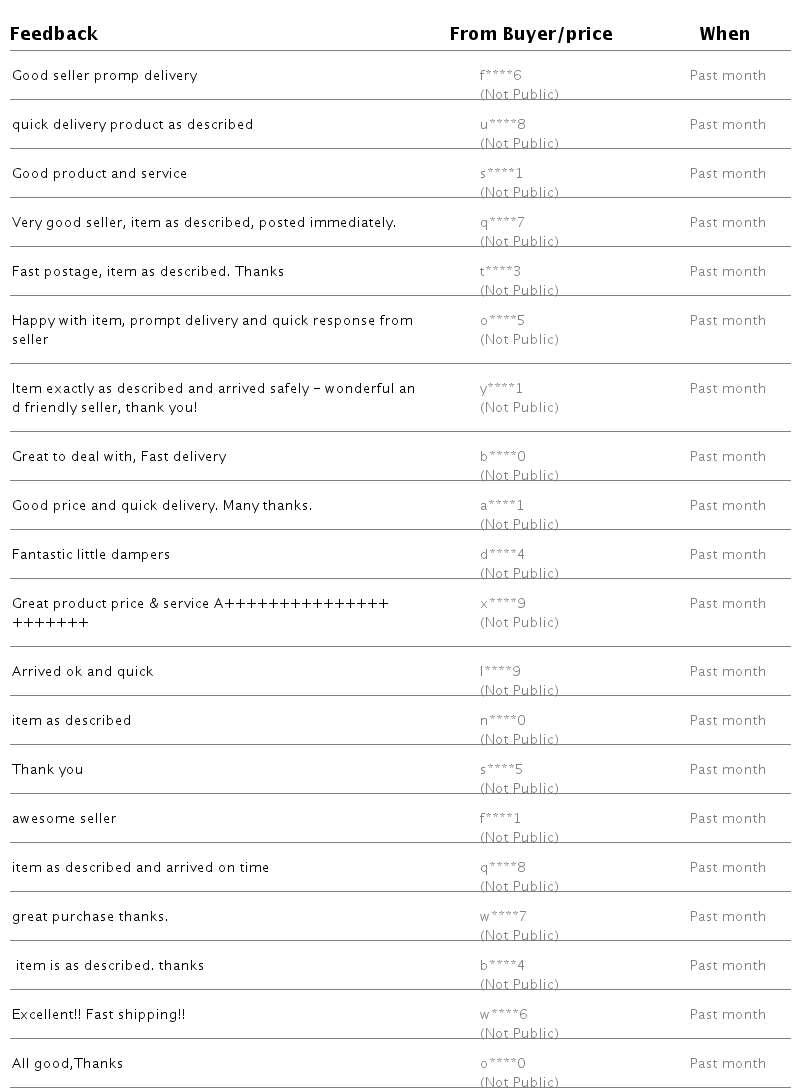Click the From Buyer/price column header
Screen dimensions: 800x1088
point(530,34)
